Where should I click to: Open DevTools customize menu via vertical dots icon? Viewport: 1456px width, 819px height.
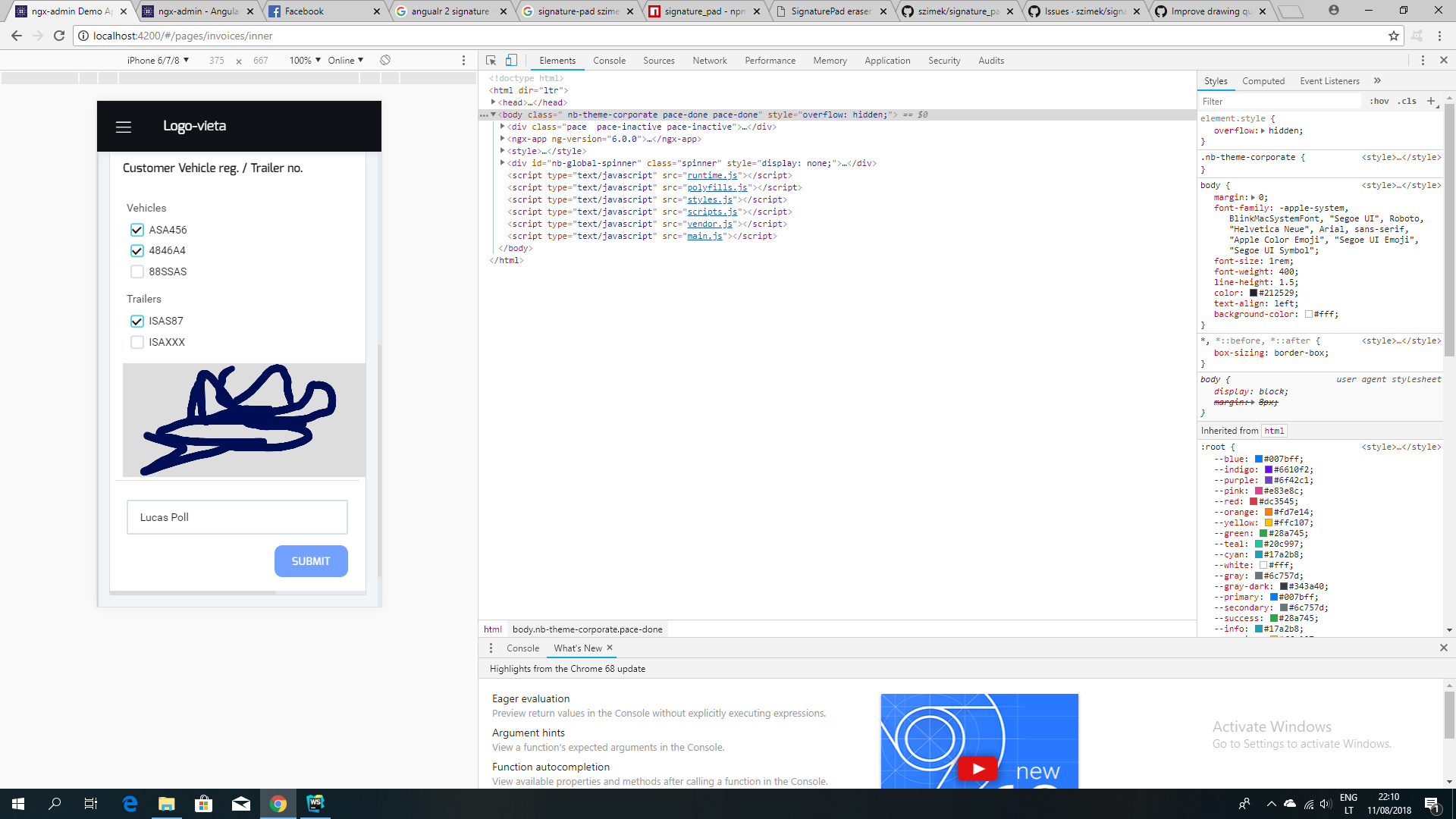[x=1423, y=60]
